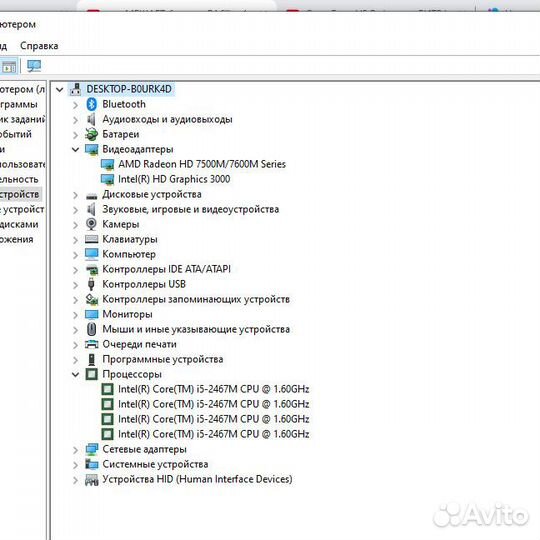Select Аудиовходы и аудиовыходы label
Screen dimensions: 540x540
click(x=167, y=119)
